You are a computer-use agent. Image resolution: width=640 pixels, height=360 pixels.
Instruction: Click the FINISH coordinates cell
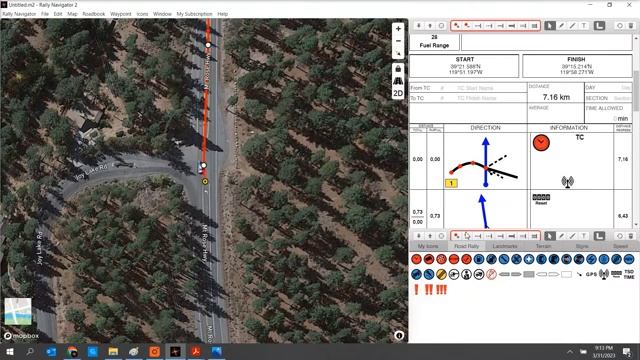(x=576, y=66)
